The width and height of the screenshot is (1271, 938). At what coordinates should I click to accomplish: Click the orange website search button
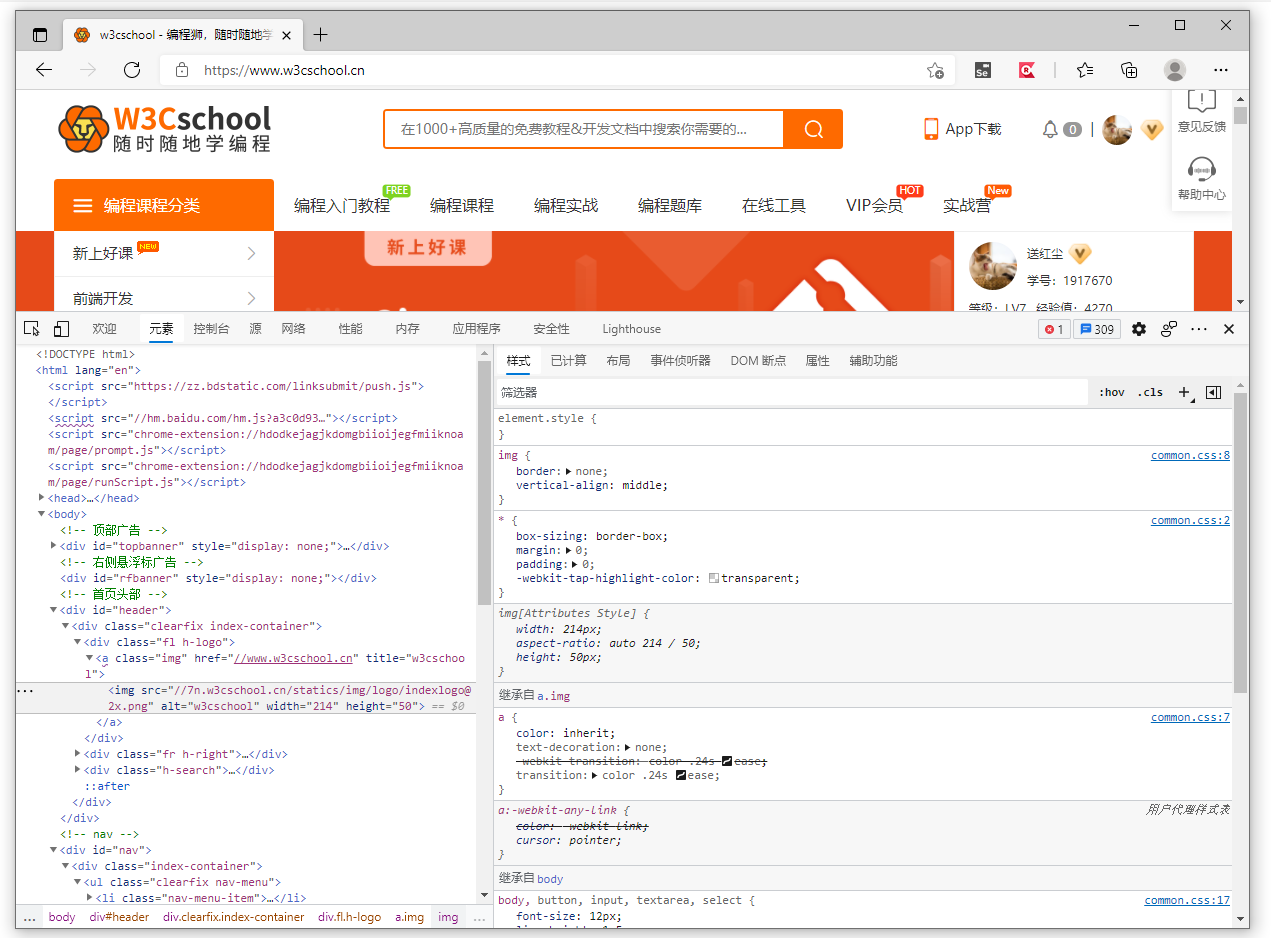pyautogui.click(x=813, y=129)
